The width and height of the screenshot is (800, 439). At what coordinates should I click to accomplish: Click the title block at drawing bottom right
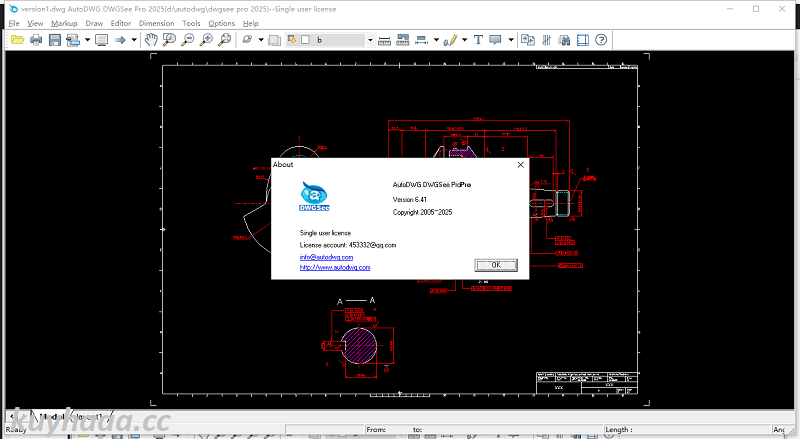[x=587, y=383]
